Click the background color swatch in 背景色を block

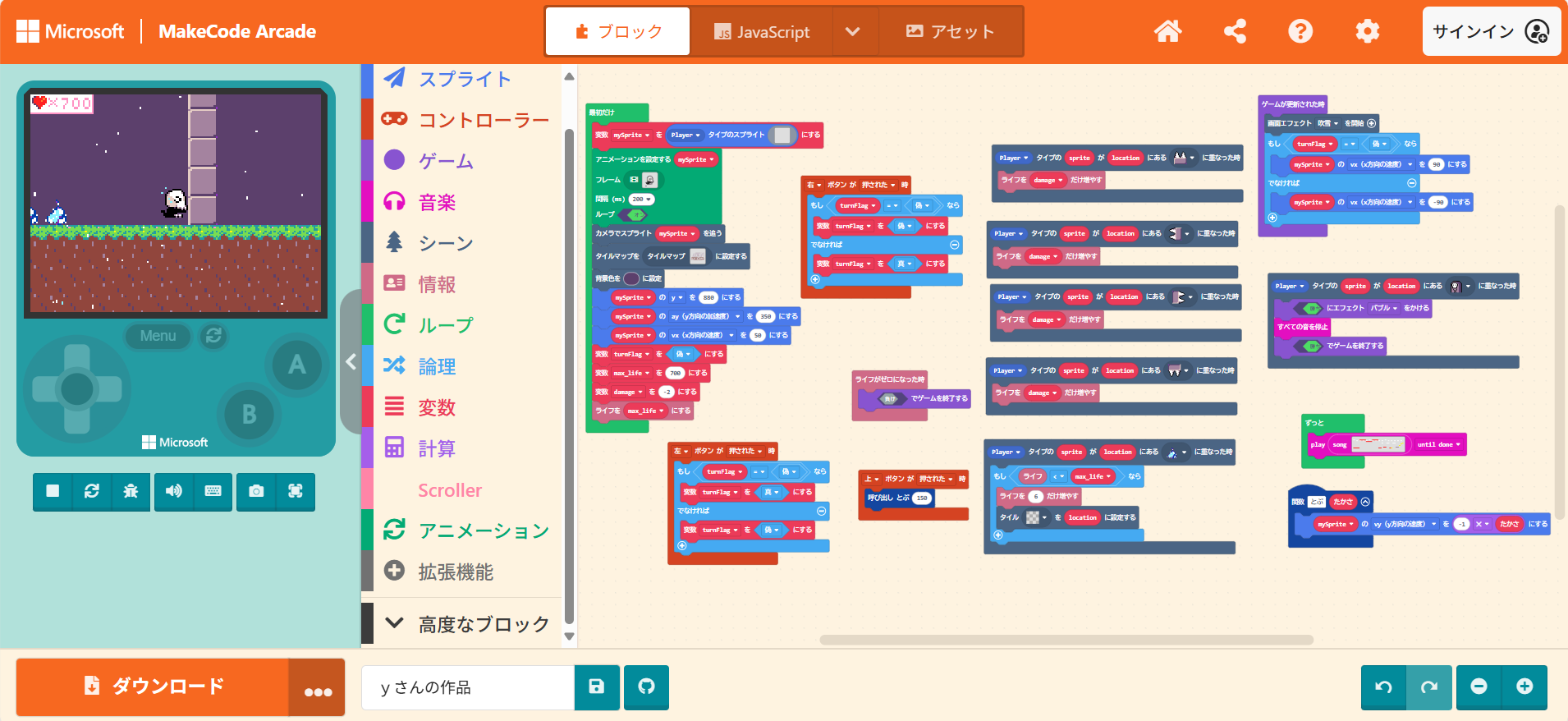click(631, 278)
